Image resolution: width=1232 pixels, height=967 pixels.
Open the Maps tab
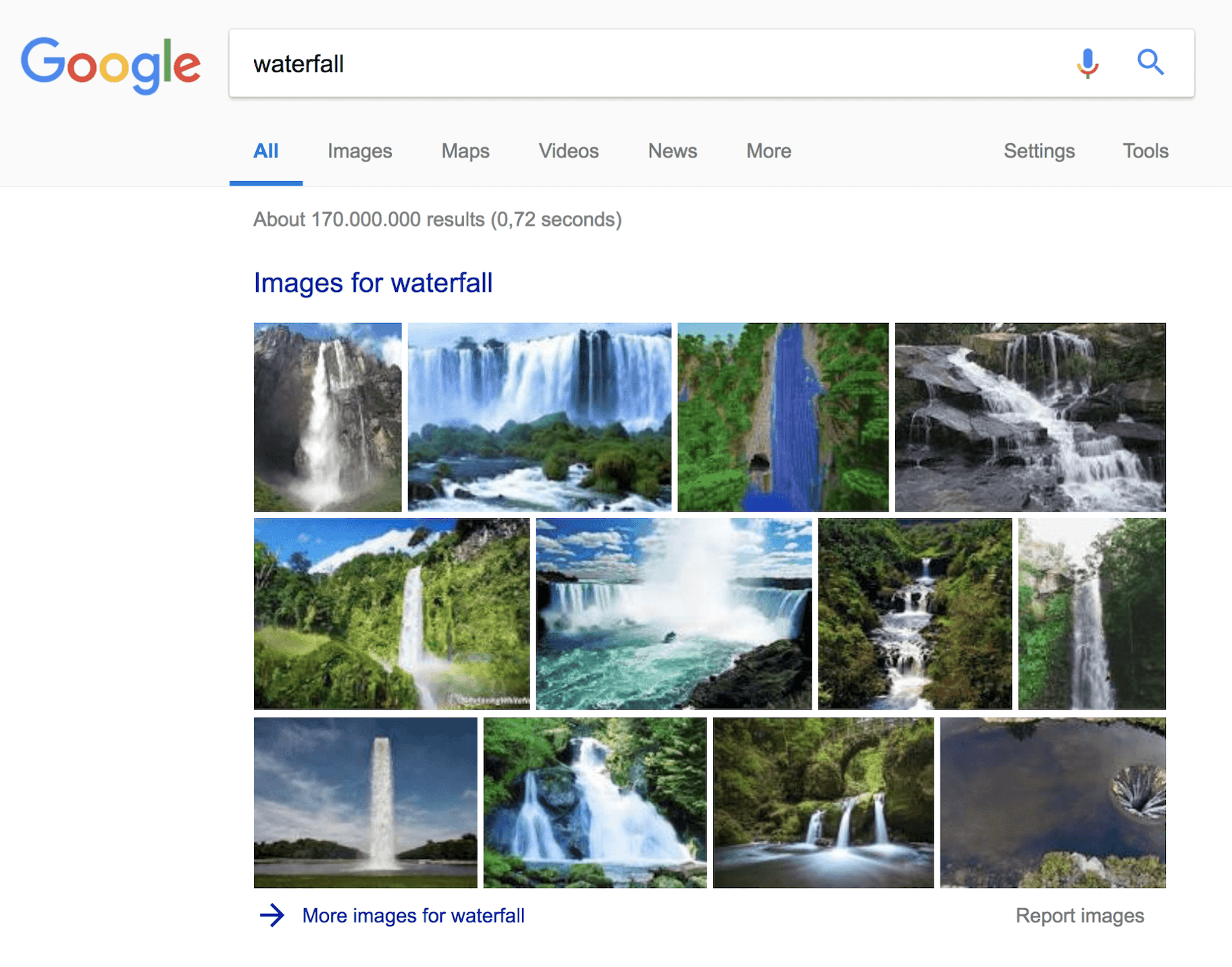[x=465, y=151]
